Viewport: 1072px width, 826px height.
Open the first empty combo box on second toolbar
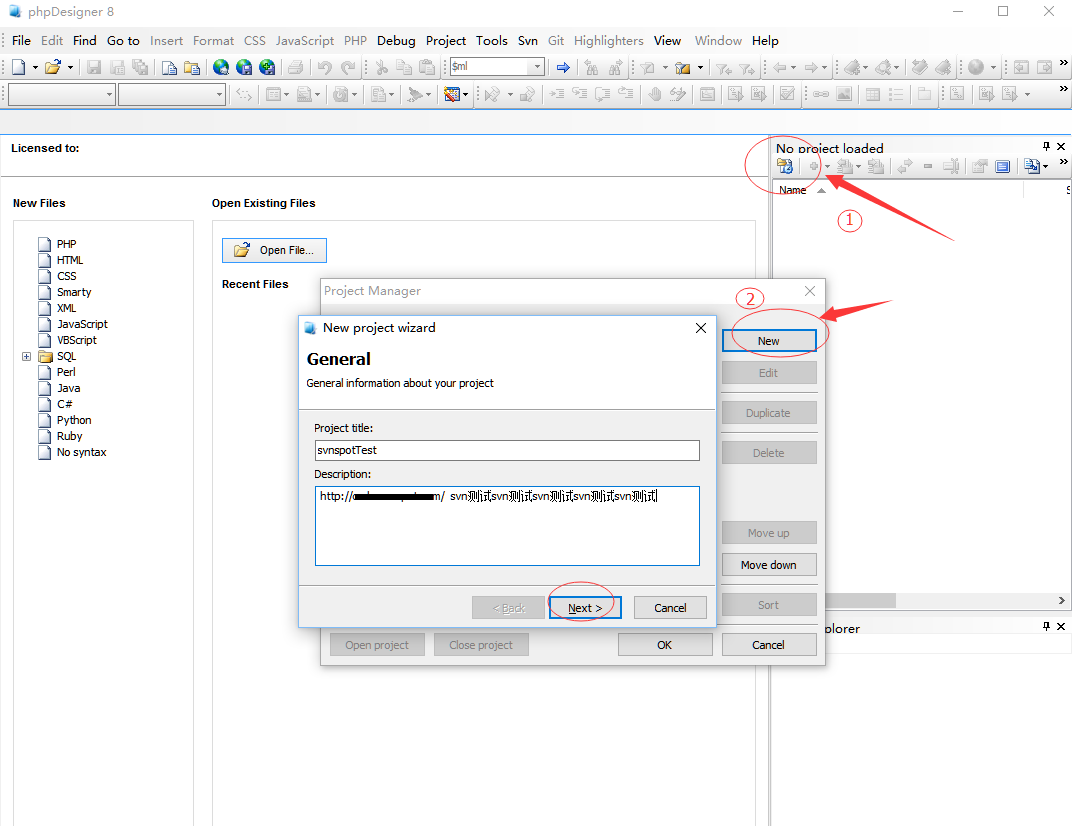point(109,94)
